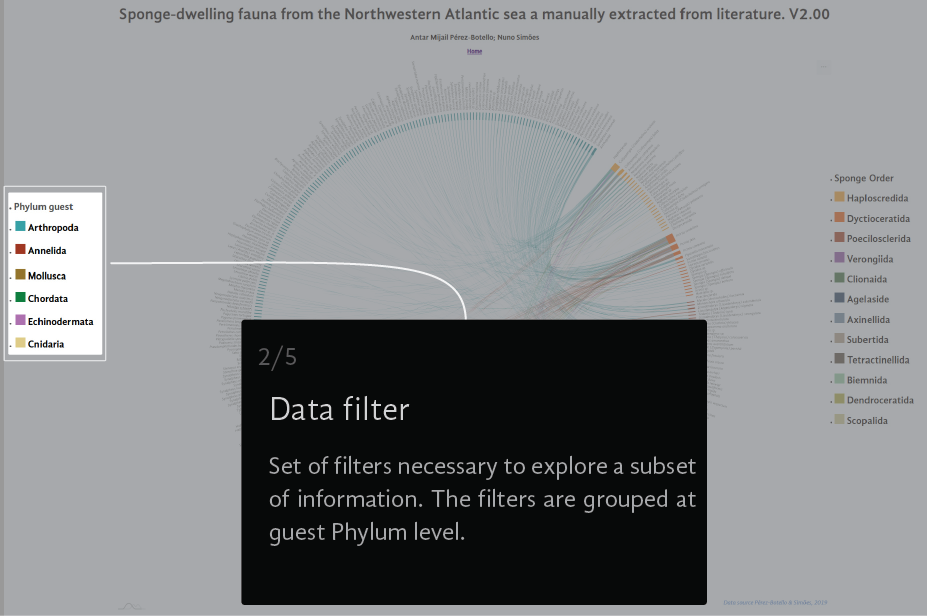Click the red Annelida legend square
The height and width of the screenshot is (616, 927).
coord(21,250)
